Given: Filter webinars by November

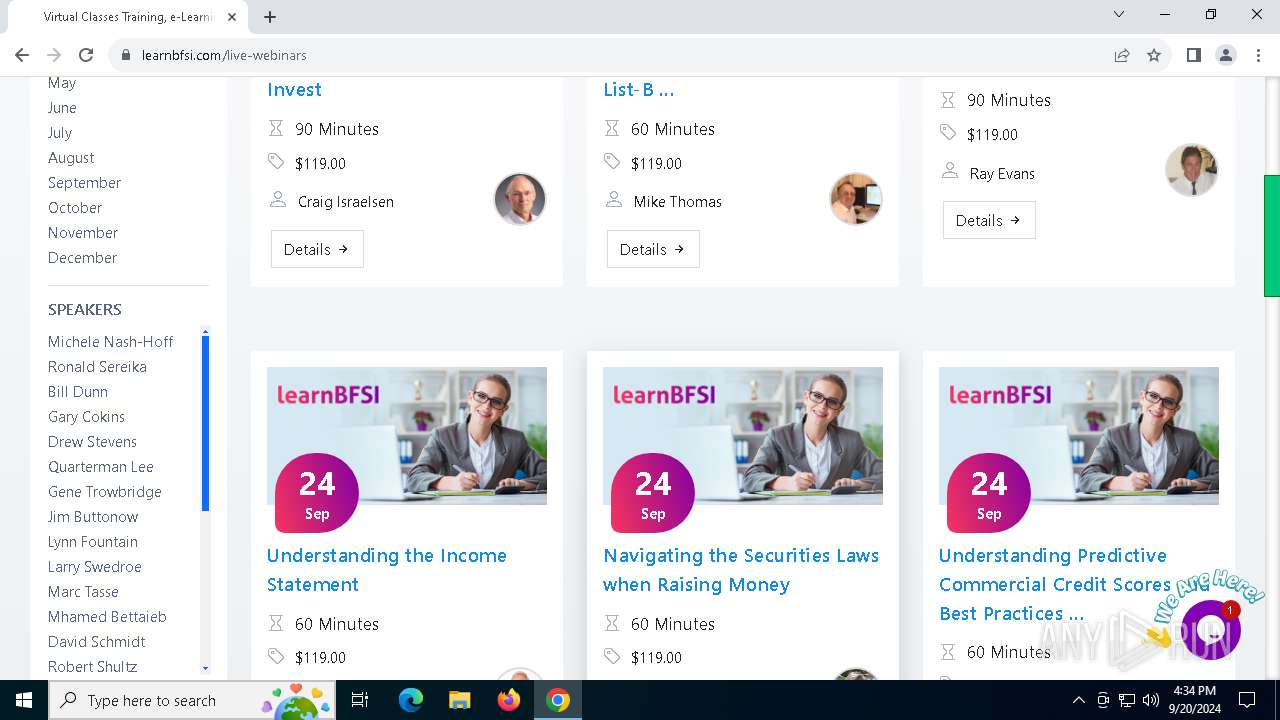Looking at the screenshot, I should [83, 233].
